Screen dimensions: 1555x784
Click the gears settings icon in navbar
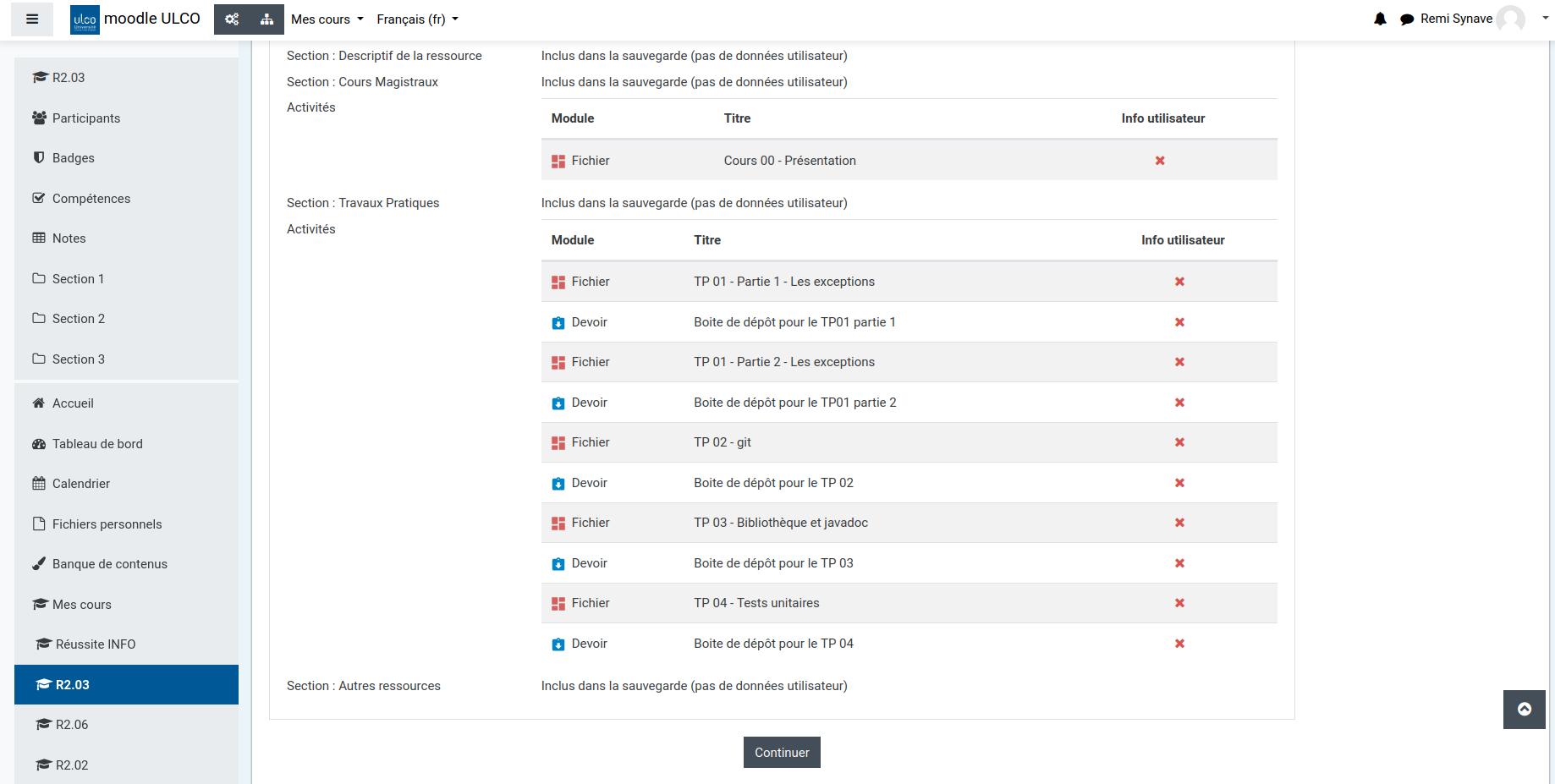(232, 19)
